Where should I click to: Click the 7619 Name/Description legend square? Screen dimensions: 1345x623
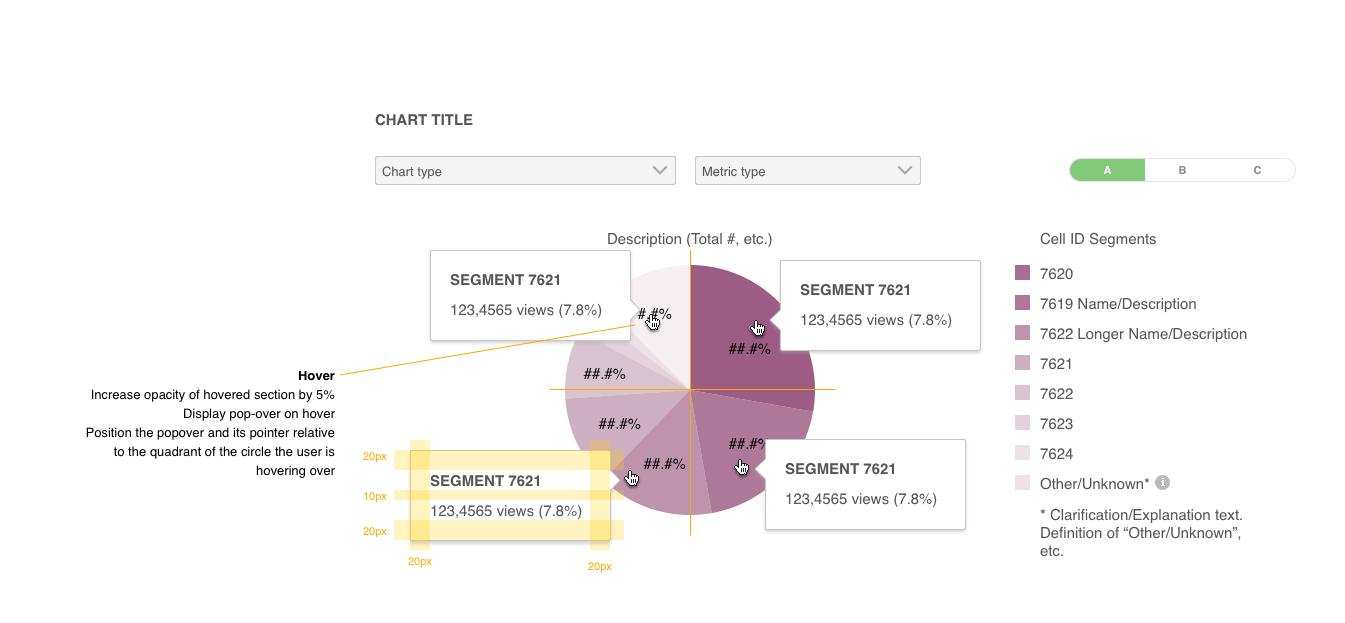click(1022, 302)
